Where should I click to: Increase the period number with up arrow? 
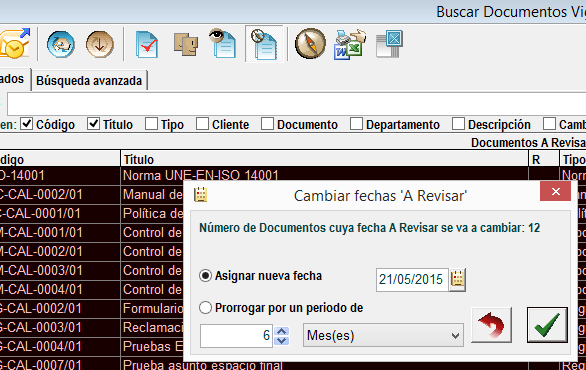point(281,331)
